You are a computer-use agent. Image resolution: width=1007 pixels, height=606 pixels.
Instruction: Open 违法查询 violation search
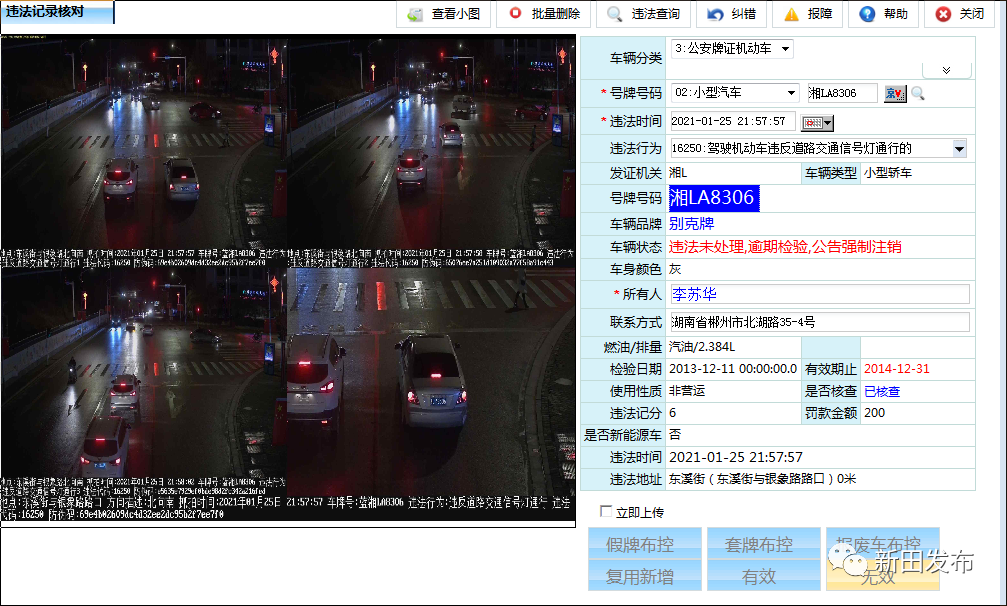pyautogui.click(x=644, y=14)
